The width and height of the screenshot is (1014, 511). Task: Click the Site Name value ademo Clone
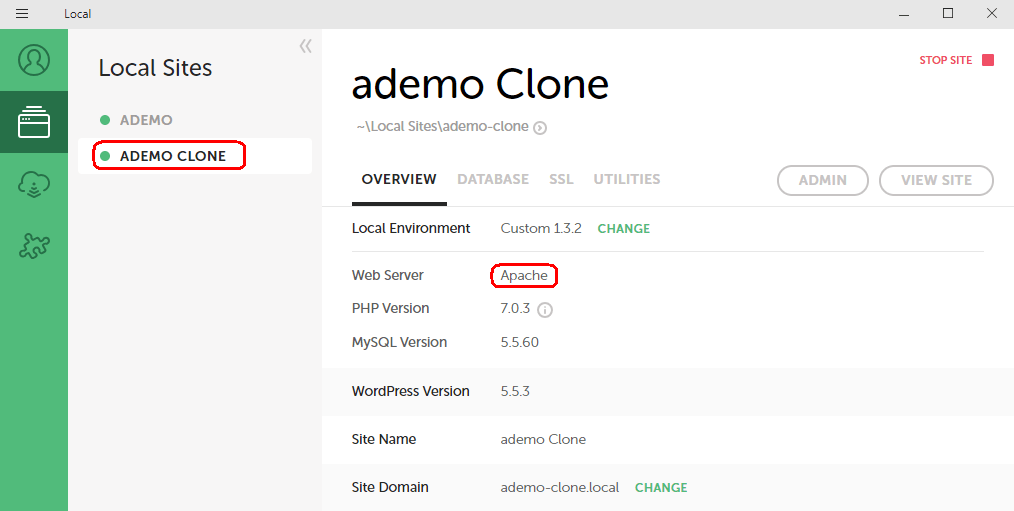[x=543, y=439]
